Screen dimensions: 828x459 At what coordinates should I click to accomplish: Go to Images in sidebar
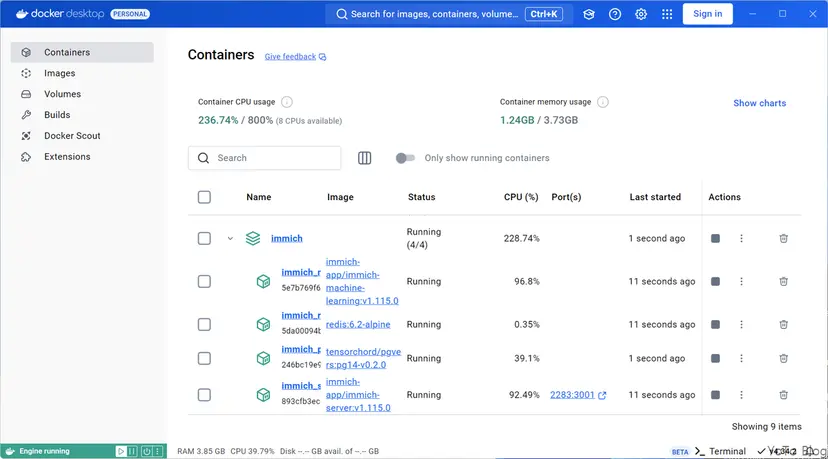click(82, 73)
